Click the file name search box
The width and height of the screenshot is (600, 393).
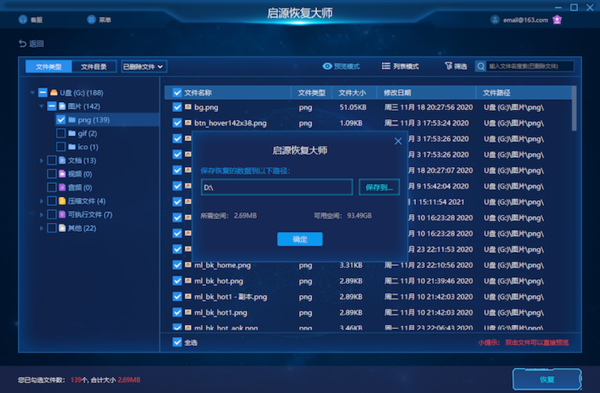click(x=530, y=66)
